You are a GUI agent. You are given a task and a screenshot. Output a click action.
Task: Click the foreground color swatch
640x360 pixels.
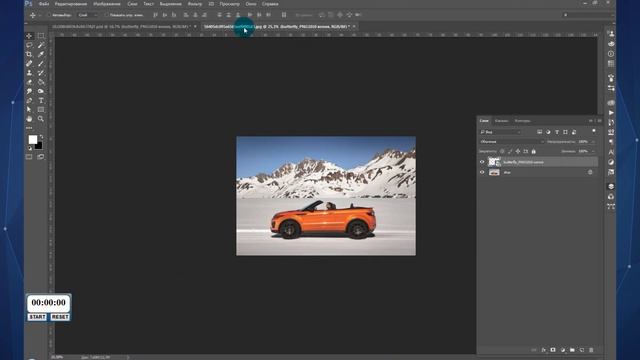33,140
